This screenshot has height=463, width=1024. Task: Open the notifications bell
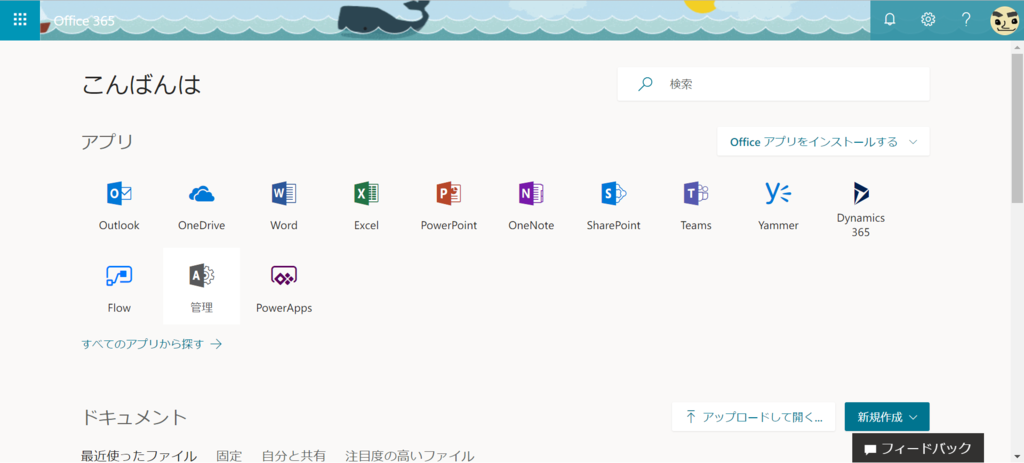pyautogui.click(x=889, y=20)
